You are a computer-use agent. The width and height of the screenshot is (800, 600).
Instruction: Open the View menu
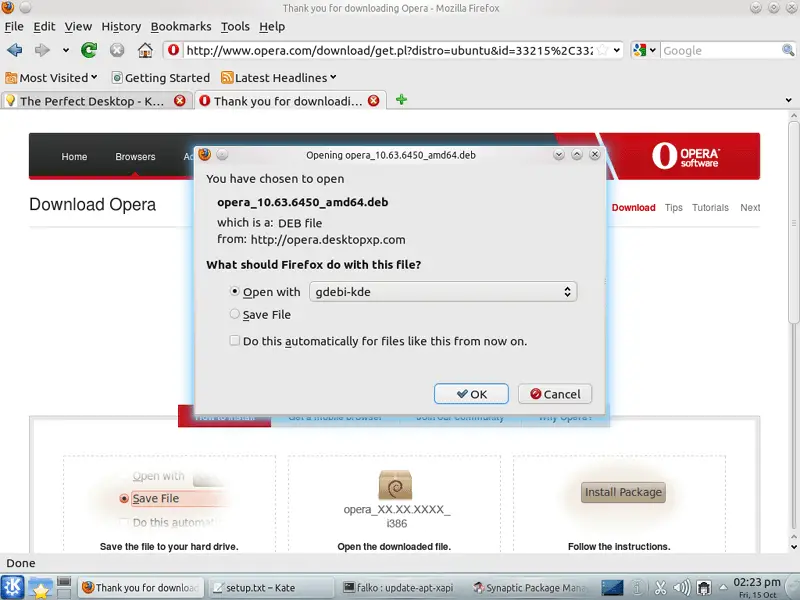(78, 27)
